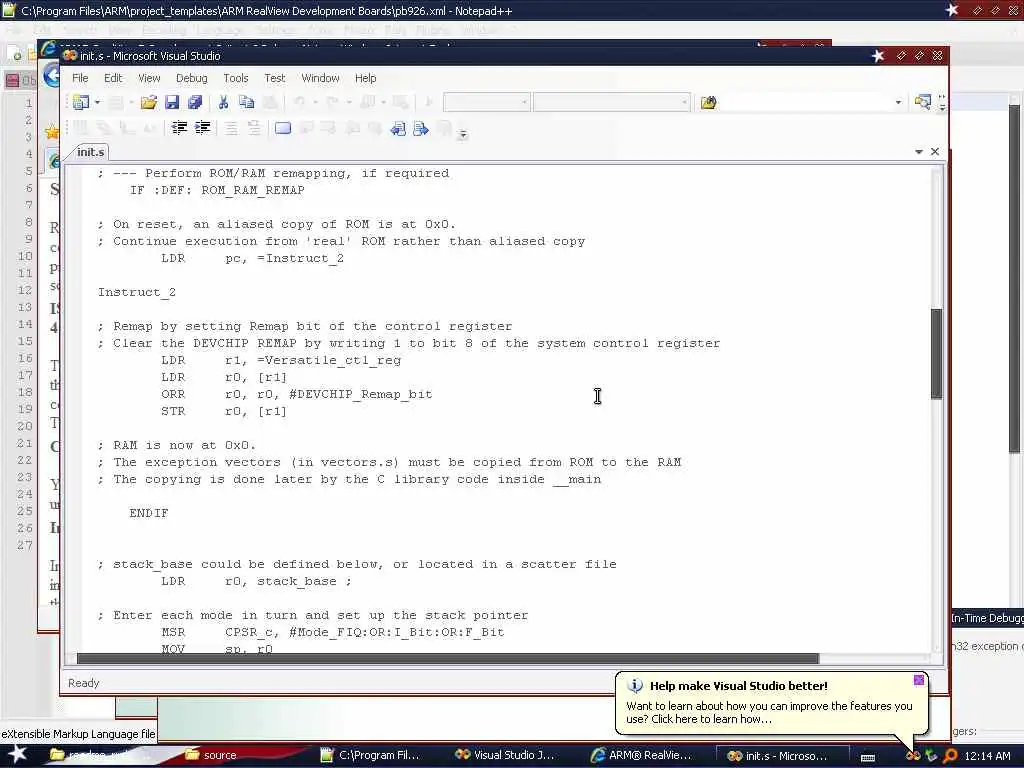Open the View menu
The image size is (1024, 768).
(x=149, y=78)
